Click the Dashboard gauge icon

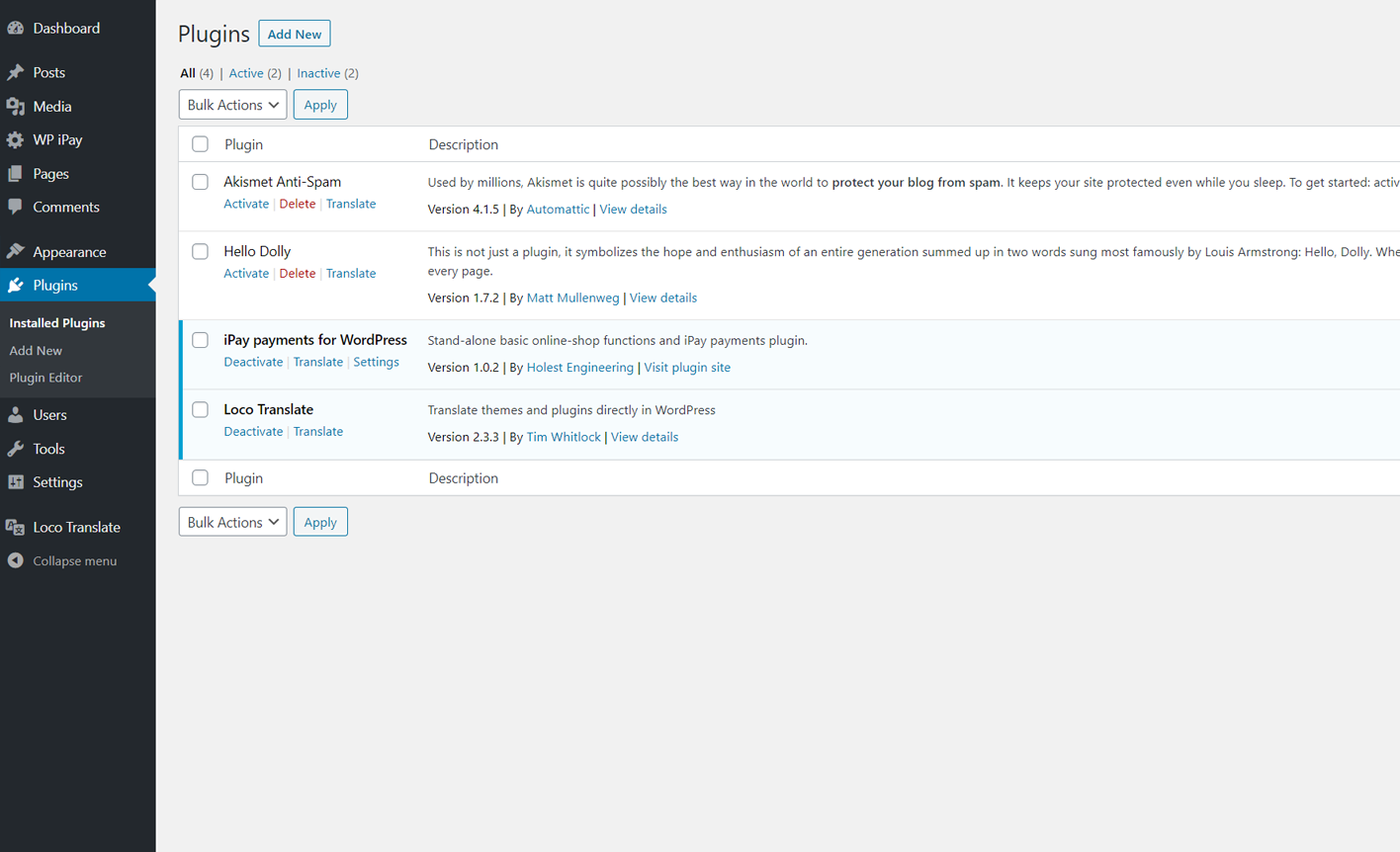click(x=16, y=29)
